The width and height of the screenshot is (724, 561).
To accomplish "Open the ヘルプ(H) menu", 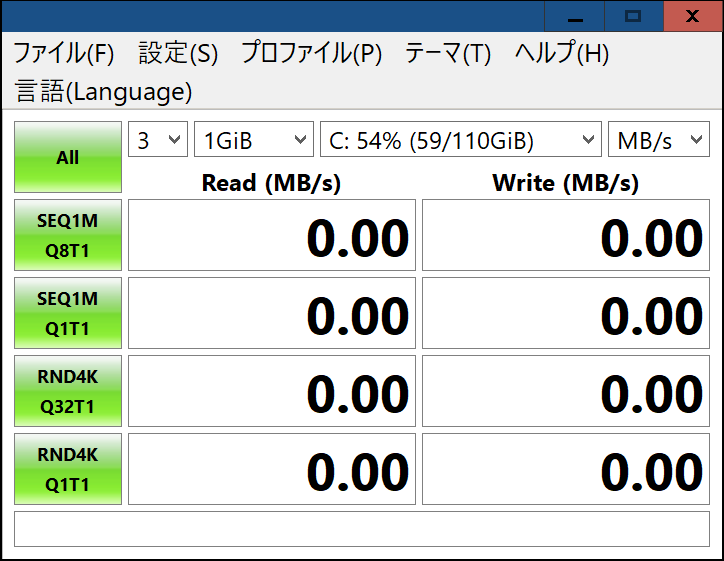I will (562, 53).
